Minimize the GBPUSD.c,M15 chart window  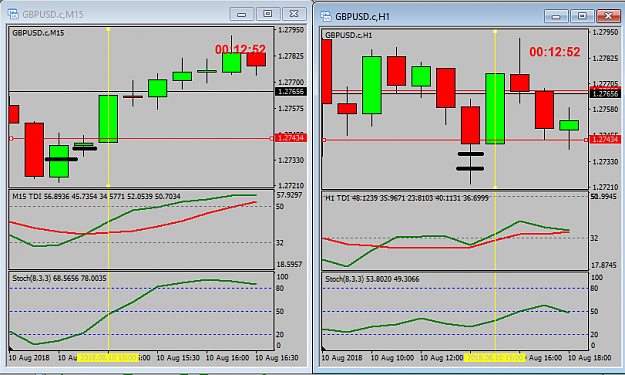click(x=242, y=14)
